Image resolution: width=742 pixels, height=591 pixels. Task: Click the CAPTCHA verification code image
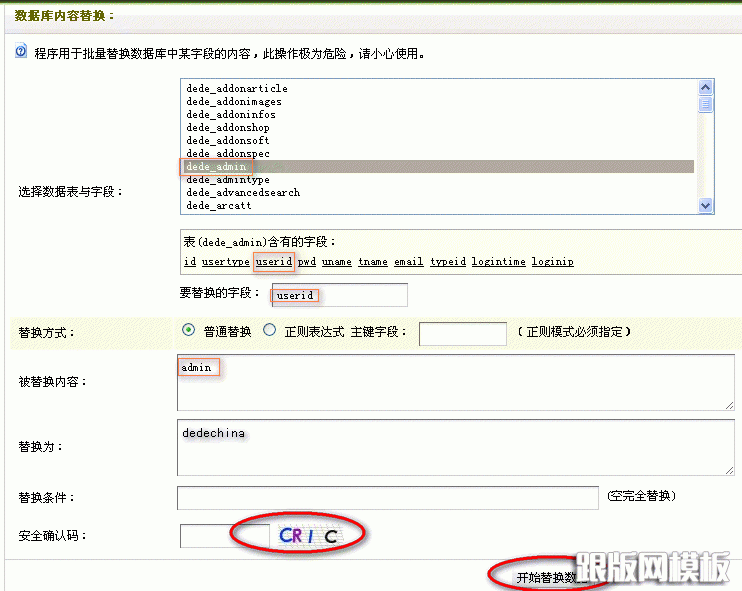[309, 536]
